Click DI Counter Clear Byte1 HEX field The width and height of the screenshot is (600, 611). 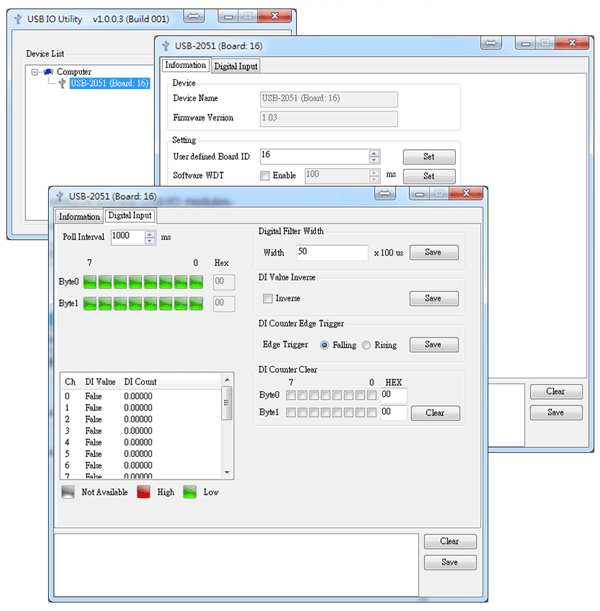click(394, 412)
